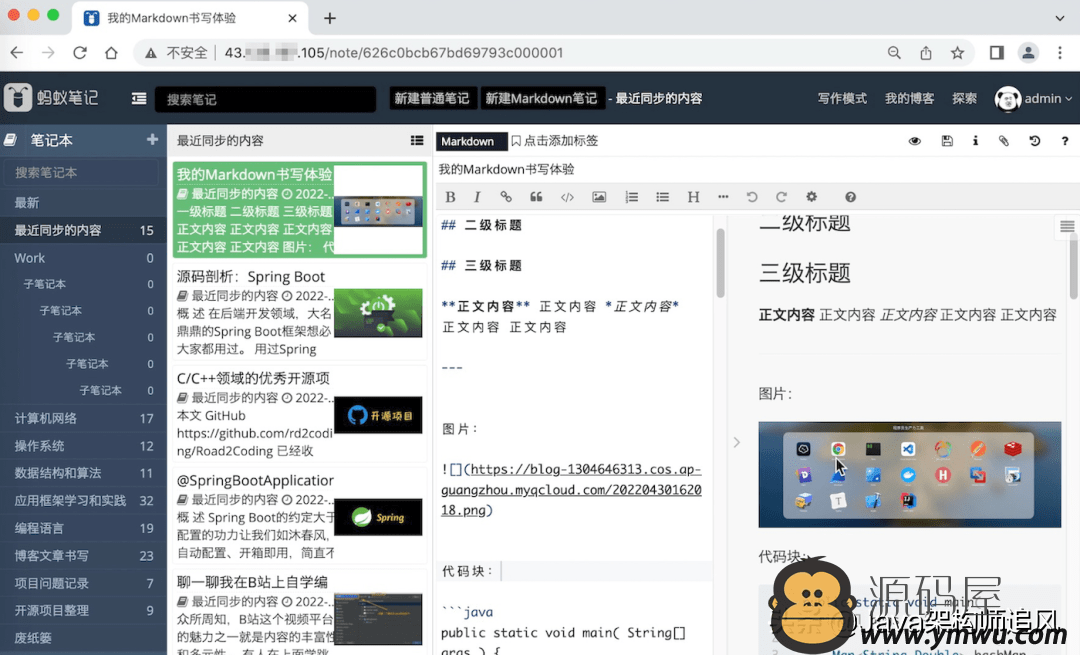This screenshot has width=1080, height=655.
Task: Insert a heading with the H icon
Action: [694, 197]
